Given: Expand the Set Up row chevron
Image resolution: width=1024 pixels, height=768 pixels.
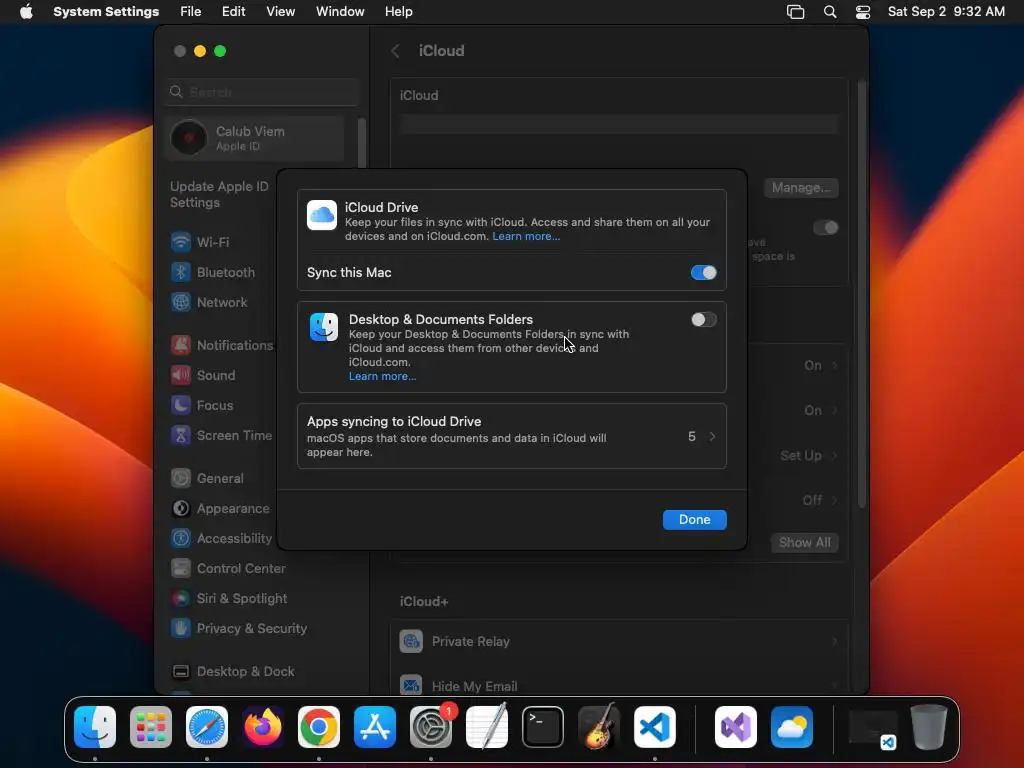Looking at the screenshot, I should (835, 456).
